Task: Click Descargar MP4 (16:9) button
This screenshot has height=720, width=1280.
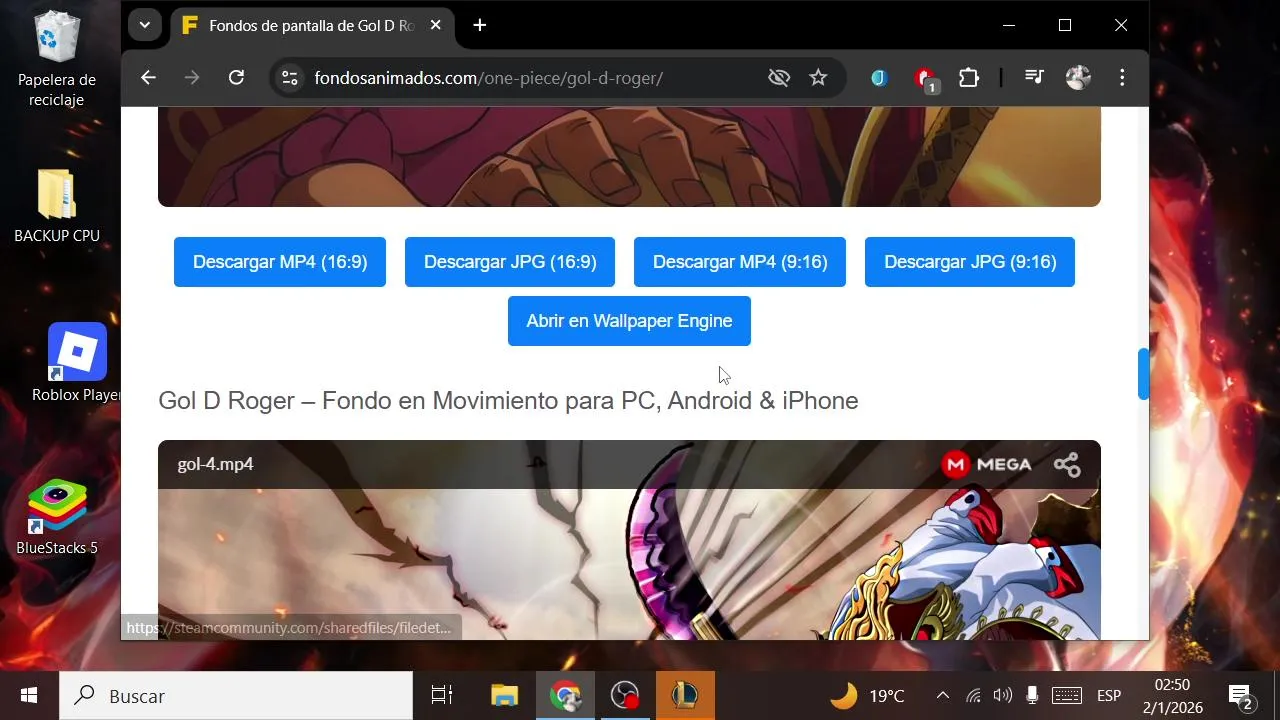Action: point(280,262)
